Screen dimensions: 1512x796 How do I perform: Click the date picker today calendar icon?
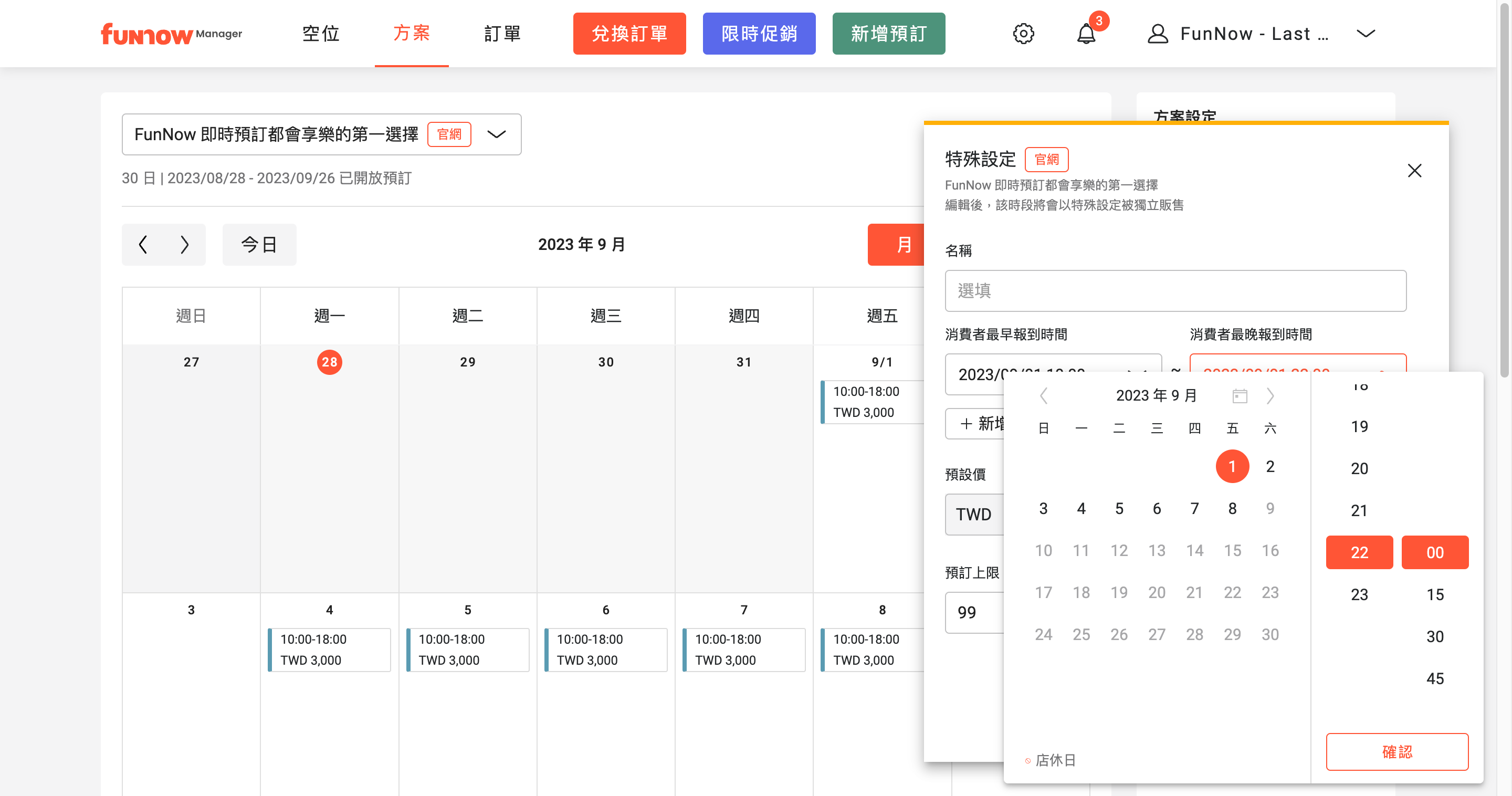1239,396
